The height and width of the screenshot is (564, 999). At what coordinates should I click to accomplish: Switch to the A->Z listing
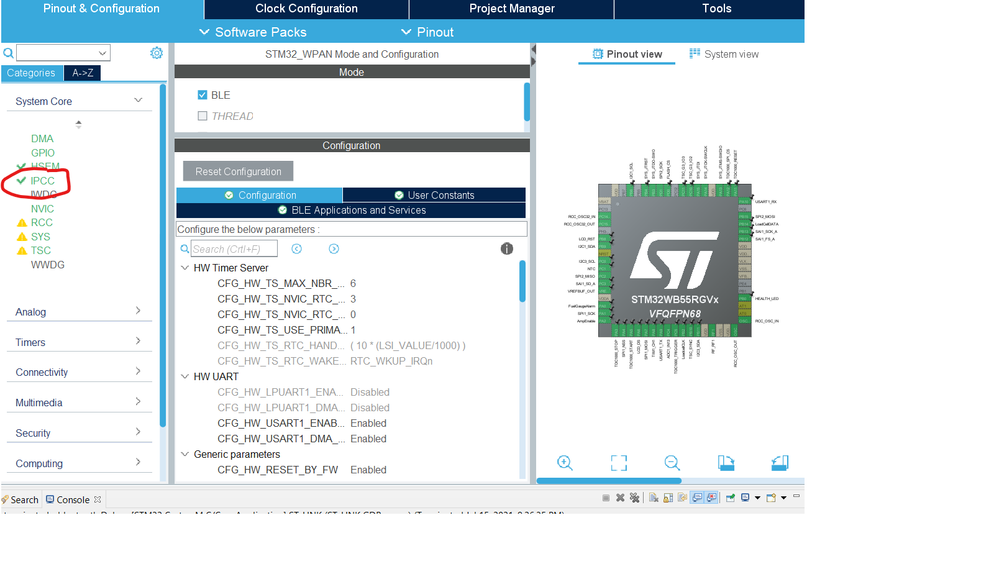pyautogui.click(x=82, y=73)
